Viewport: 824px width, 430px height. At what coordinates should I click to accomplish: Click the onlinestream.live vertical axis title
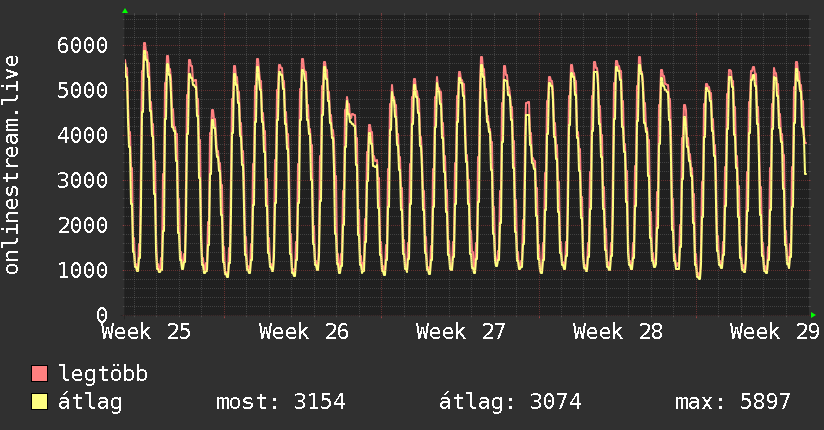point(12,165)
